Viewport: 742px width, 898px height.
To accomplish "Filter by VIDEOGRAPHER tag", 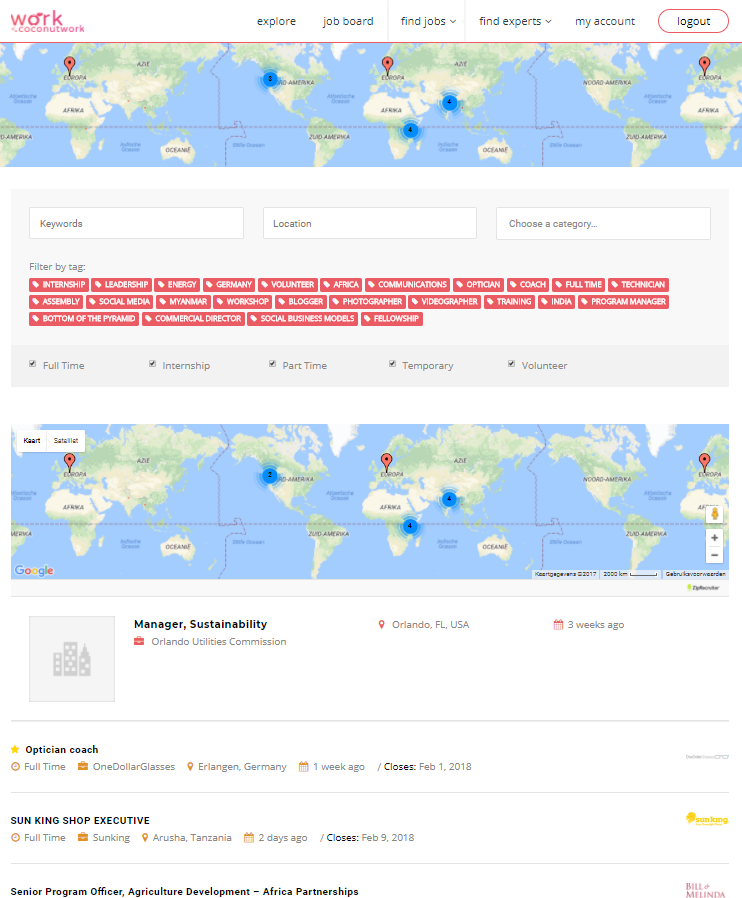I will pos(444,302).
